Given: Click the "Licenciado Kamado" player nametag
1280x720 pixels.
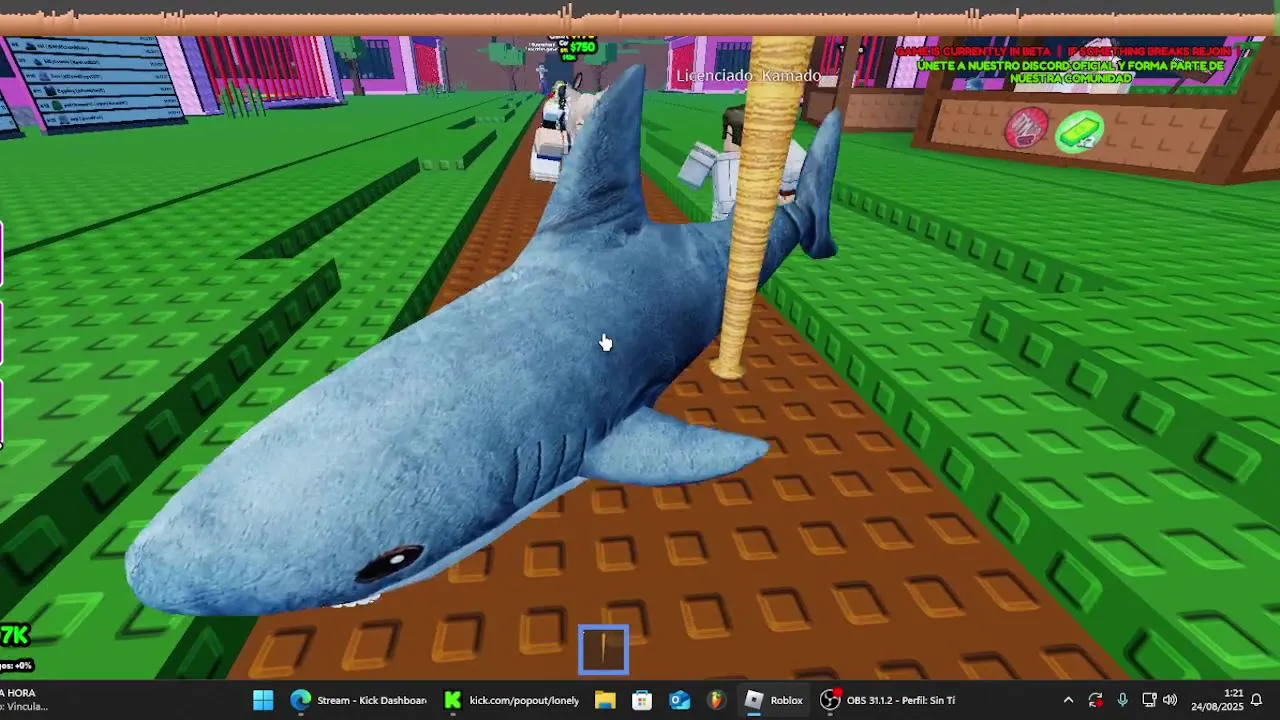Looking at the screenshot, I should [748, 76].
